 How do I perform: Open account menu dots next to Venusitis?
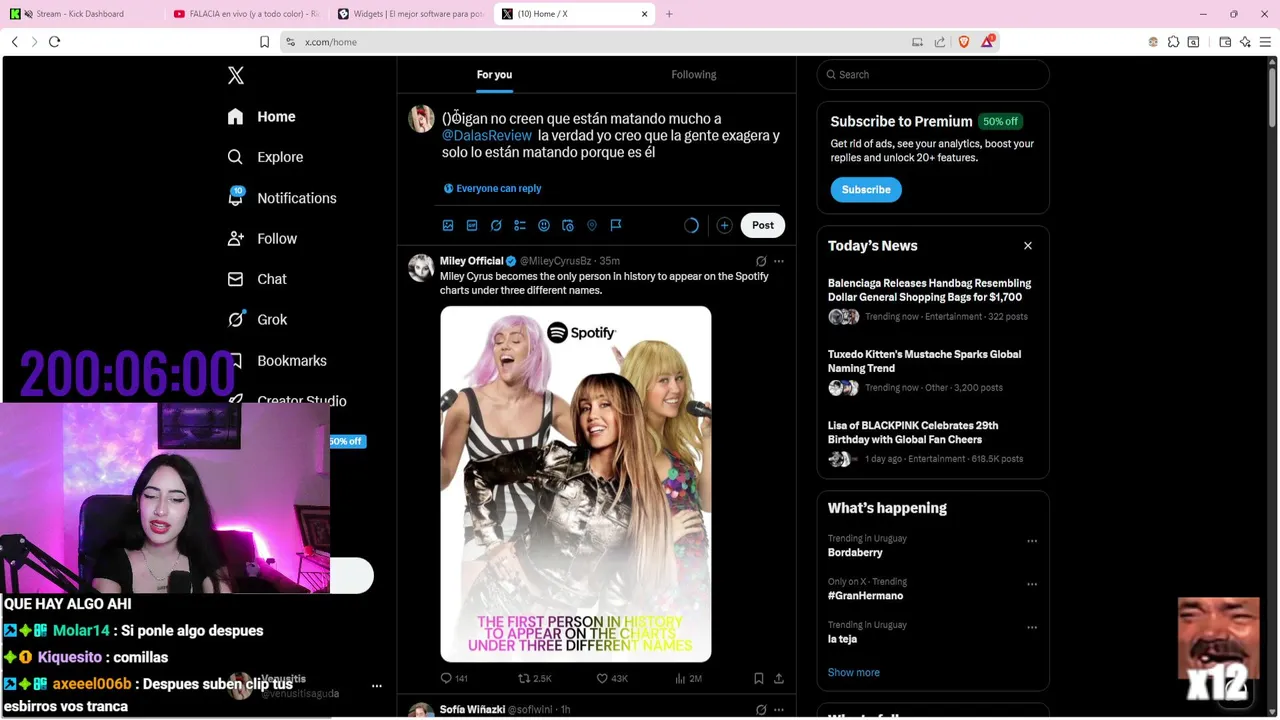pos(377,686)
